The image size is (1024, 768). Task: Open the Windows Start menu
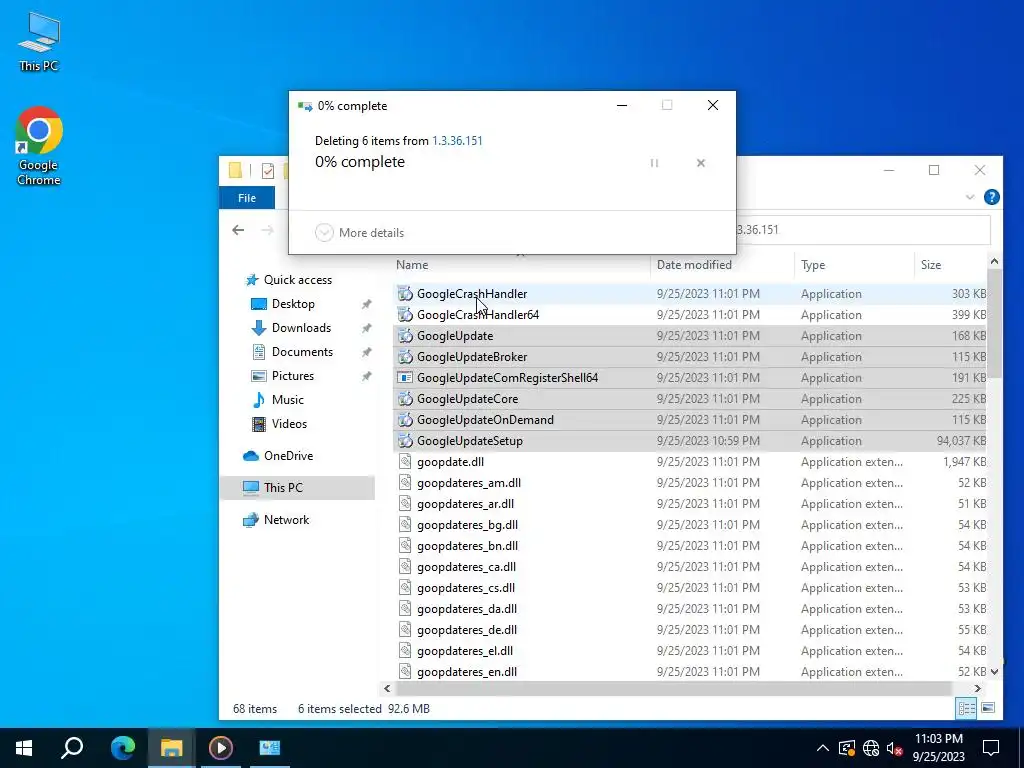tap(24, 748)
